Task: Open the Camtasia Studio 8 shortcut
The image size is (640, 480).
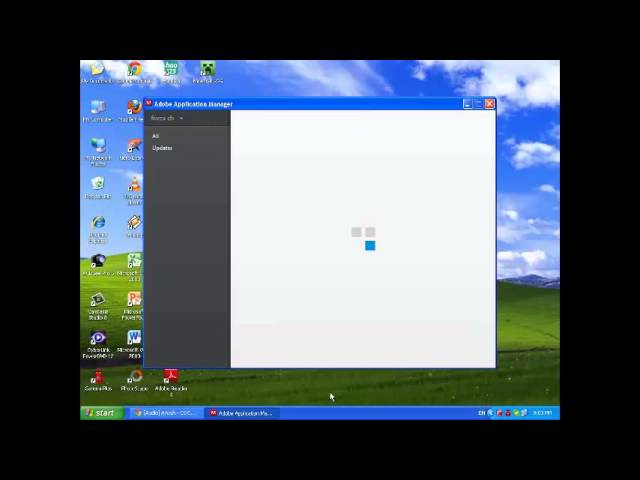Action: click(98, 306)
